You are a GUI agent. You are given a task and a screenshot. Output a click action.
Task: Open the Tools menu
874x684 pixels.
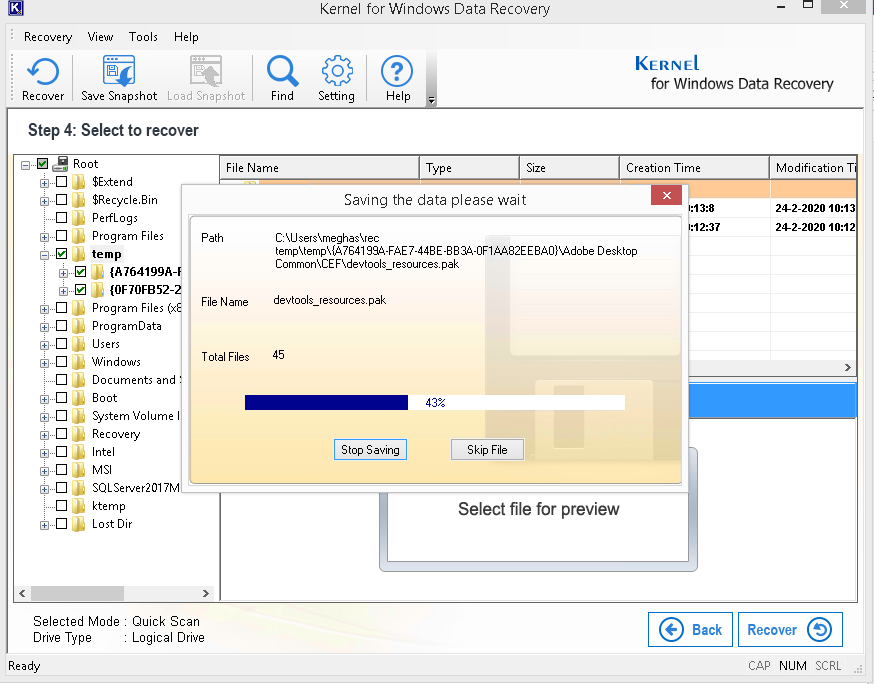coord(143,37)
